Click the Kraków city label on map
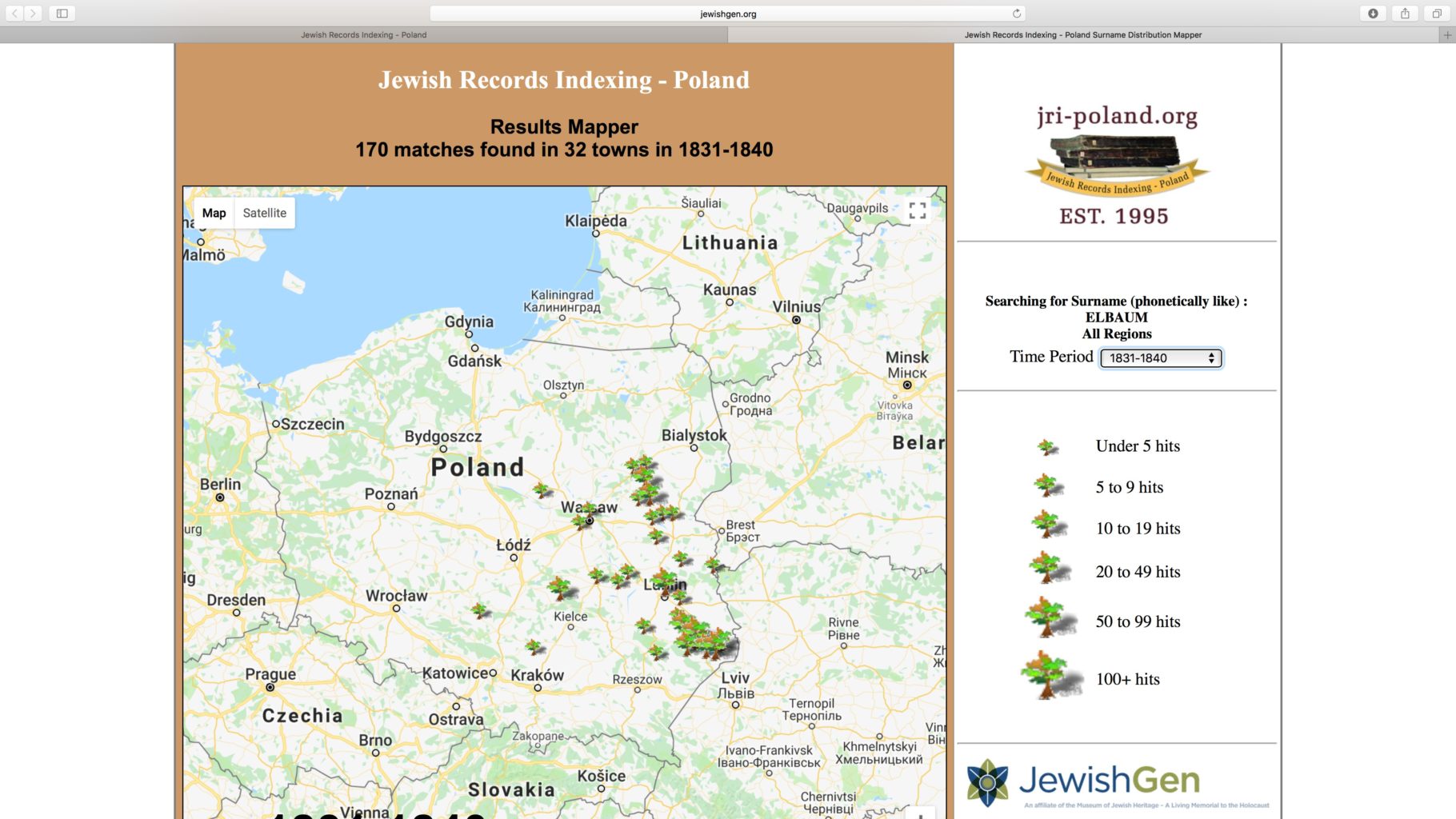 [538, 675]
